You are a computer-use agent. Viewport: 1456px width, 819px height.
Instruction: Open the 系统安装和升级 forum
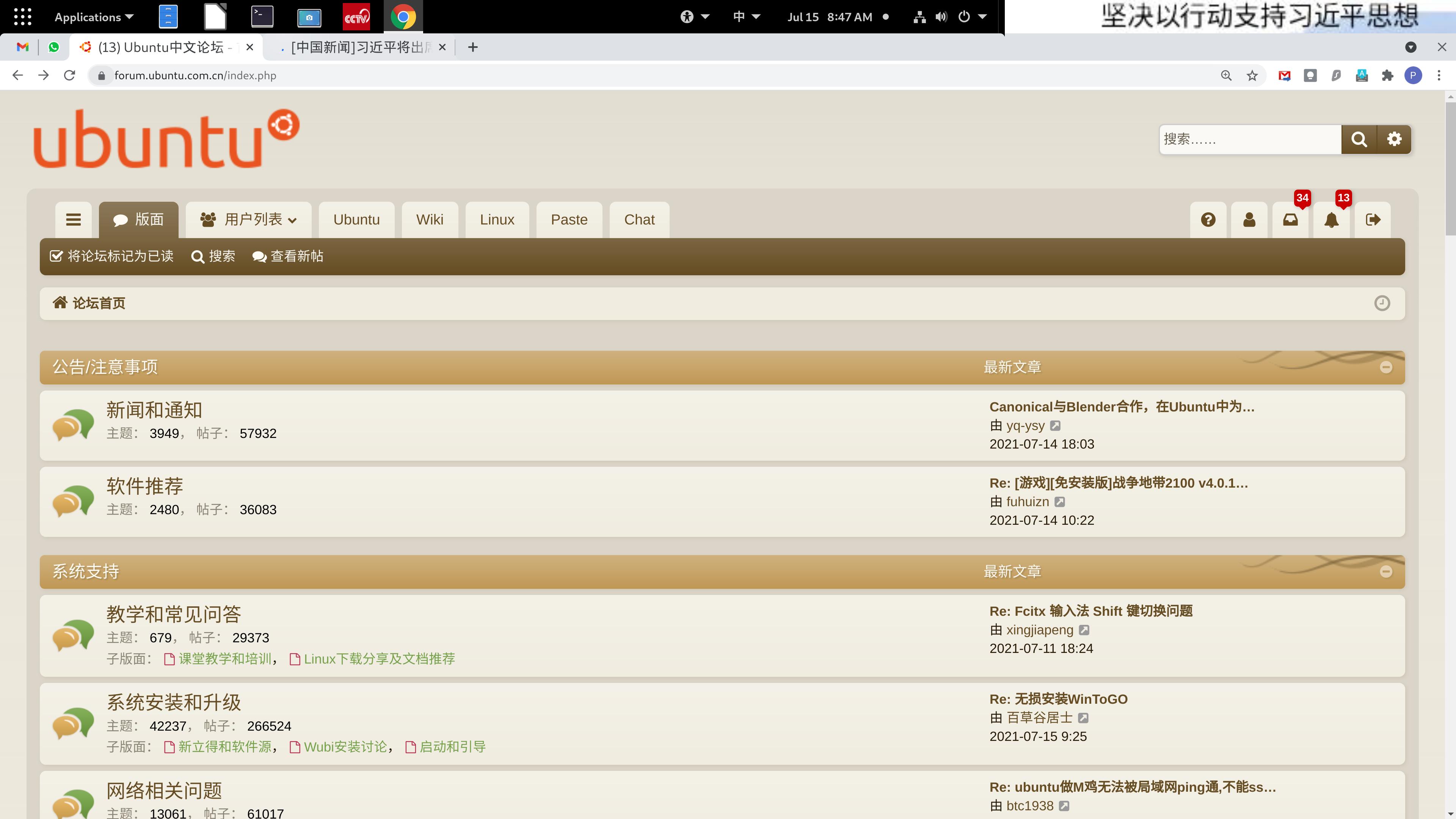point(174,703)
